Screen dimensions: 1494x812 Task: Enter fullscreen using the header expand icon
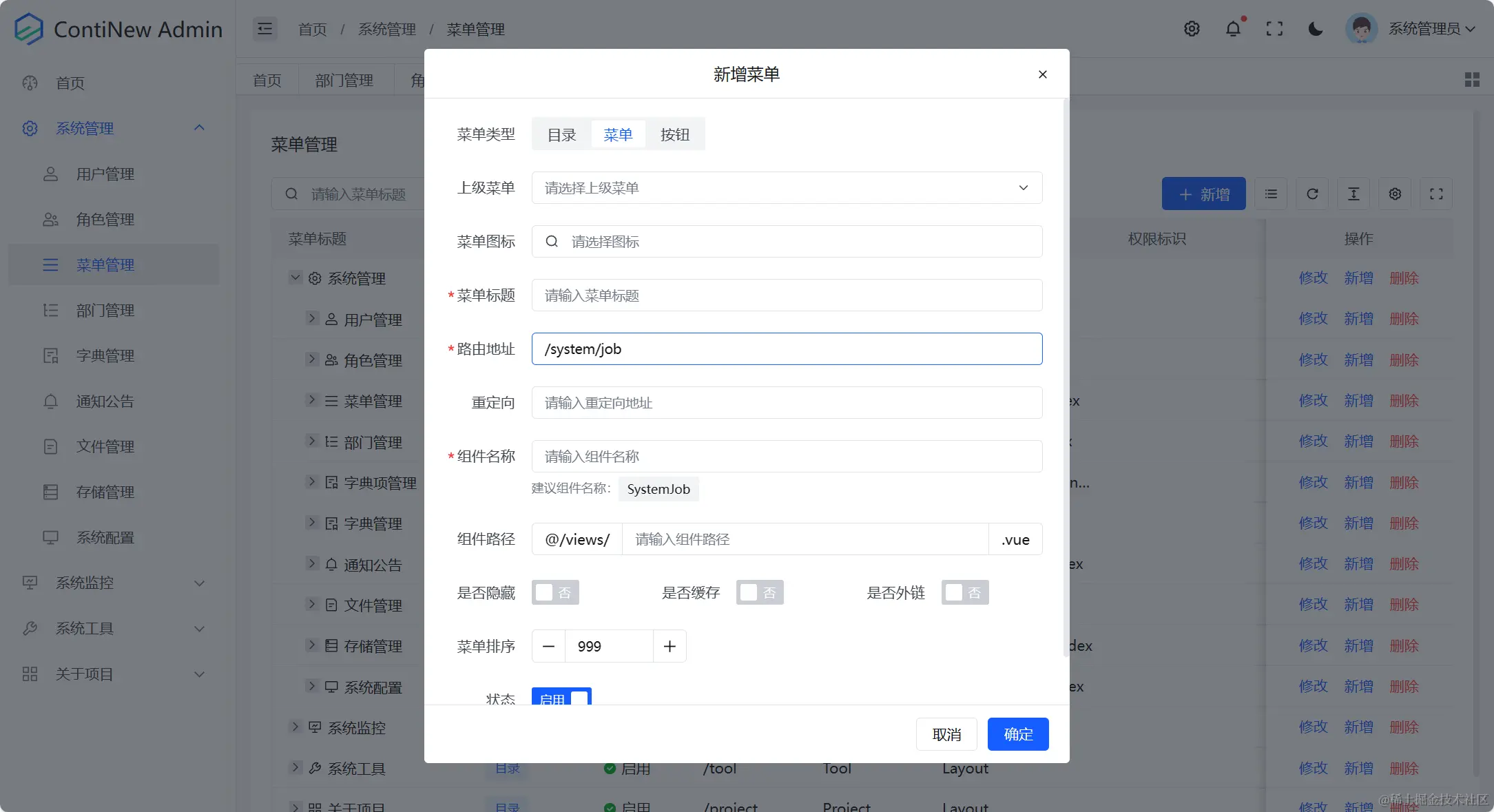[1275, 28]
